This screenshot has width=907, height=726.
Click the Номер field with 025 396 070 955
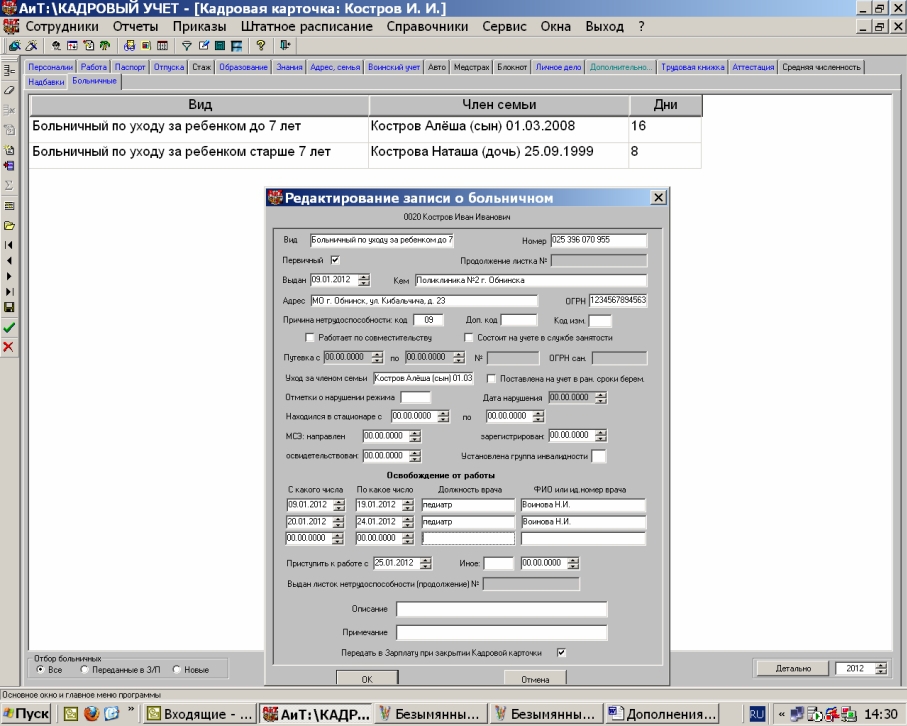pos(599,240)
